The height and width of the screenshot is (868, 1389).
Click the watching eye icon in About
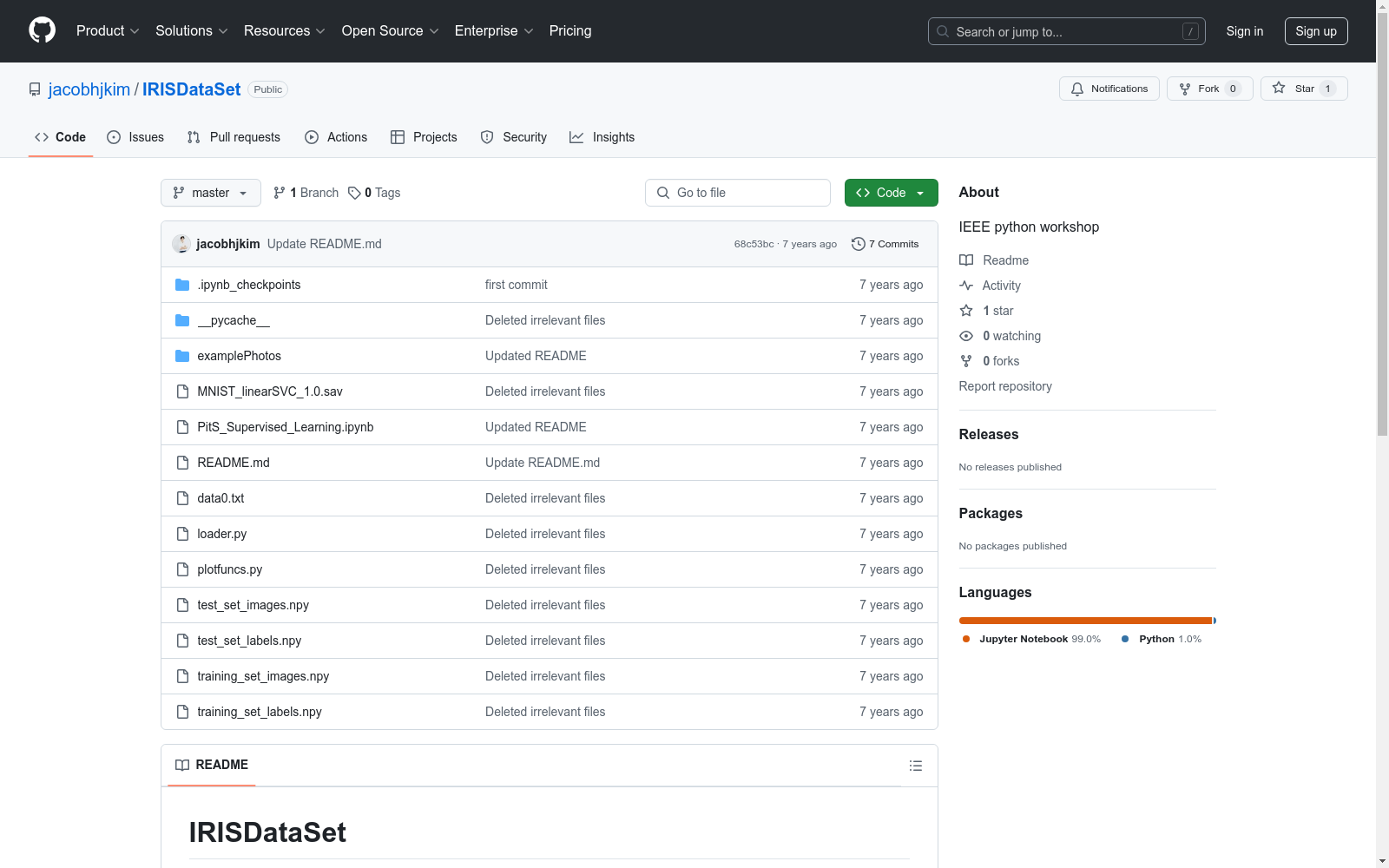966,336
